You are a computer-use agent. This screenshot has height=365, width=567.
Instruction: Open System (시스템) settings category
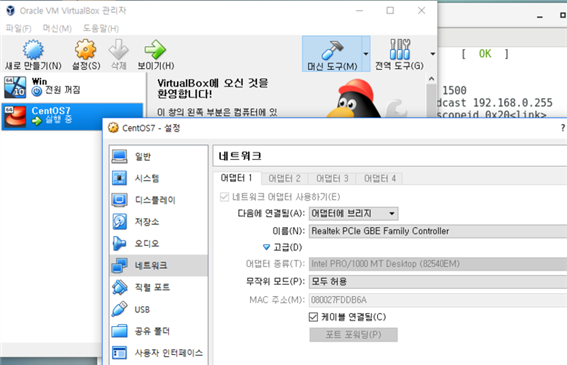158,178
